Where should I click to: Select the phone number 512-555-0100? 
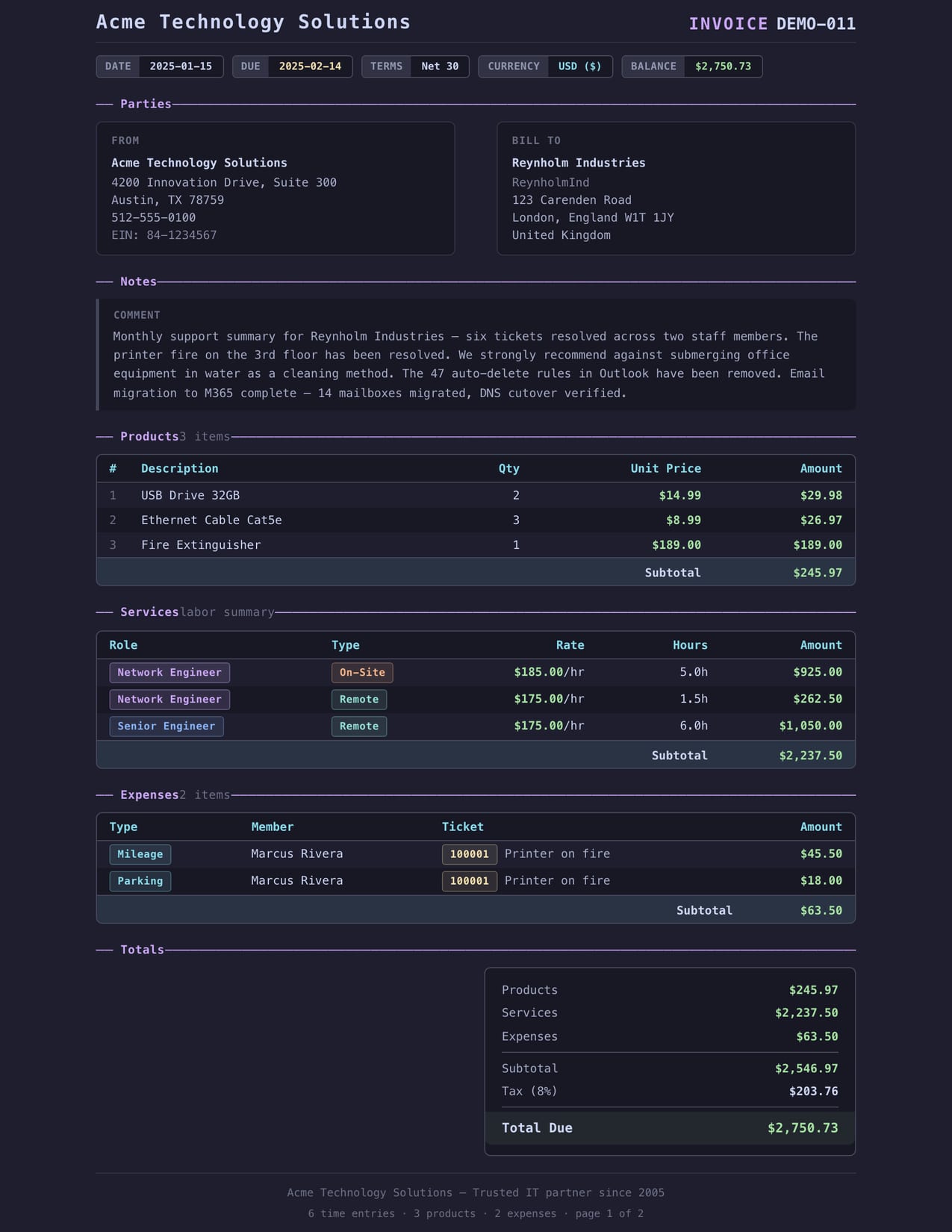[154, 217]
